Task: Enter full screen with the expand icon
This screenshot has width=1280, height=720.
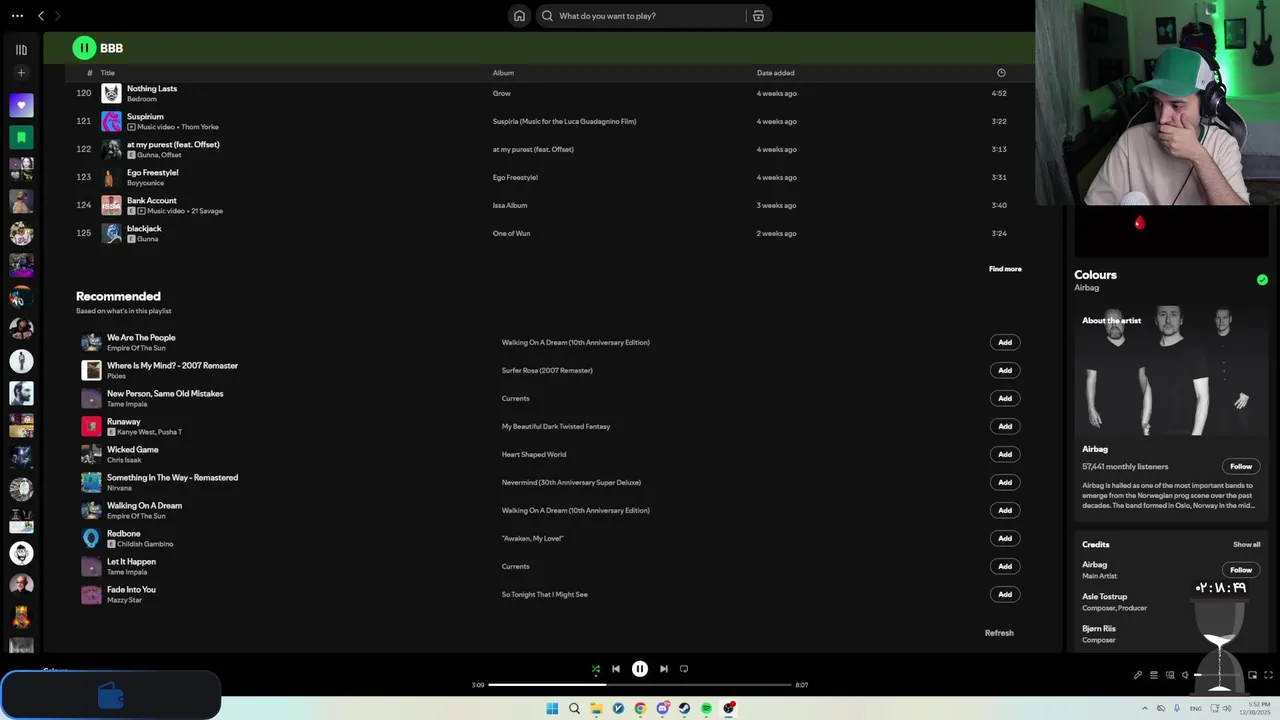Action: pos(1268,675)
